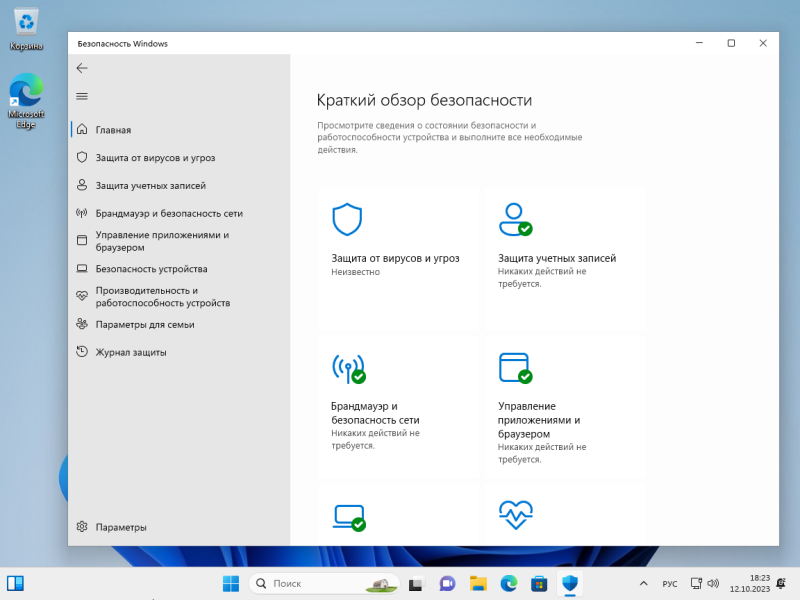Image resolution: width=800 pixels, height=600 pixels.
Task: Click the gear icon next to Параметры
Action: (82, 527)
